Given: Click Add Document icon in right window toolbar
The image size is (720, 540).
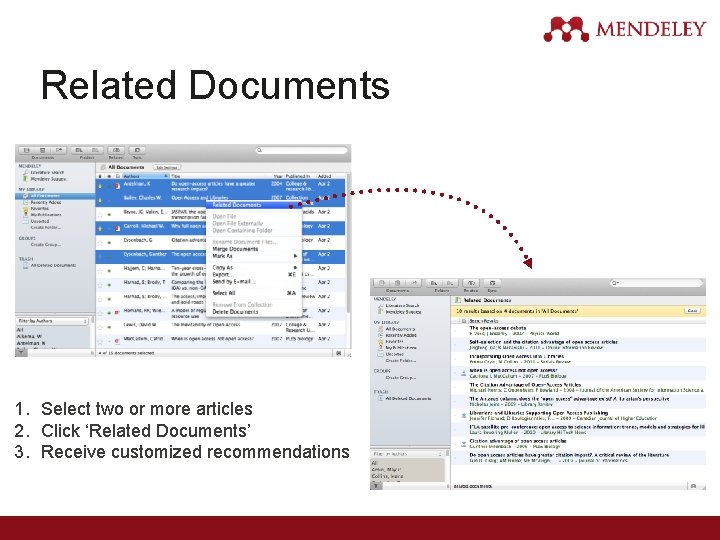Looking at the screenshot, I should (382, 283).
